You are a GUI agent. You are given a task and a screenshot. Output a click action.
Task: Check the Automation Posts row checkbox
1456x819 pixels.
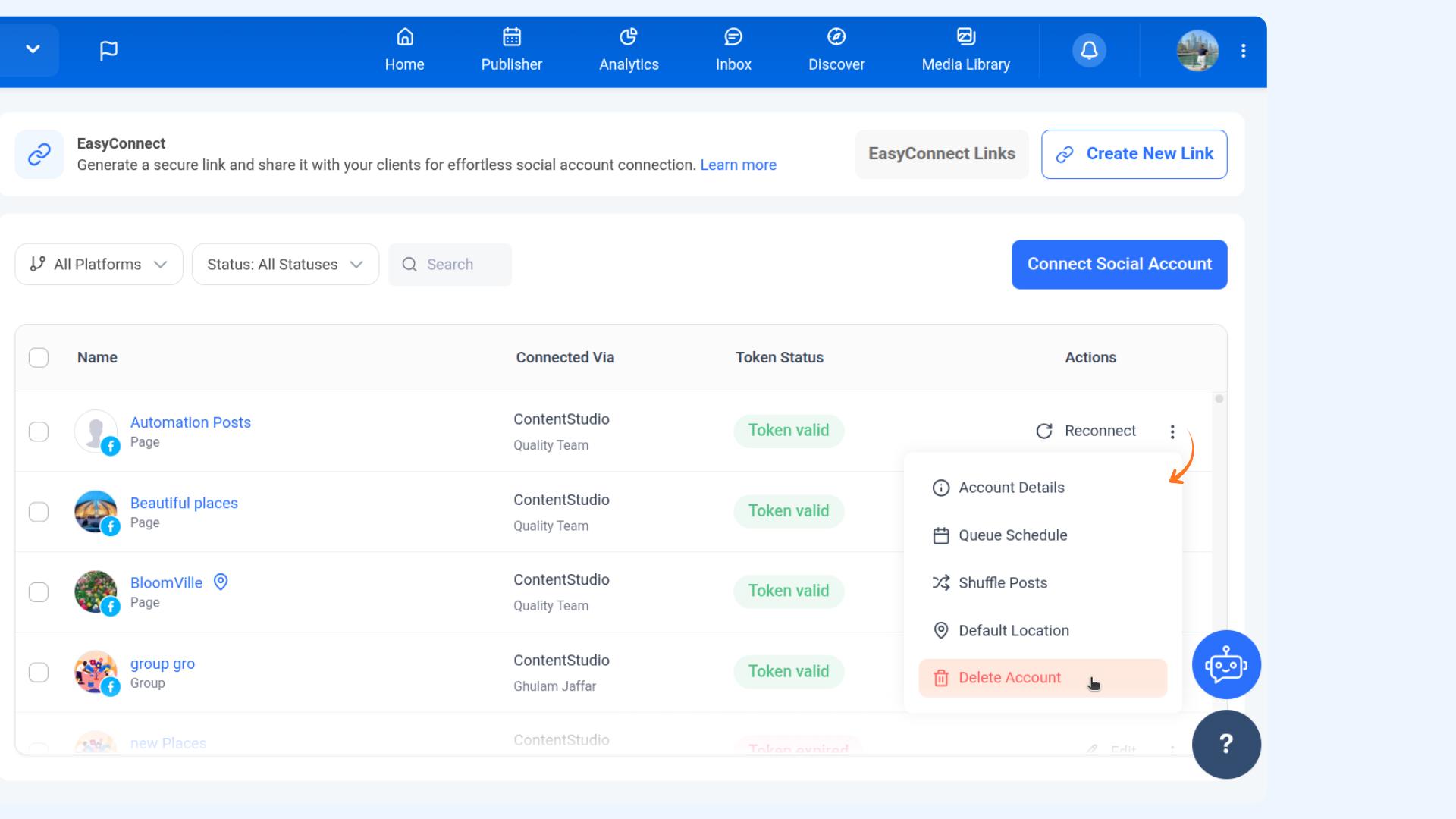39,431
